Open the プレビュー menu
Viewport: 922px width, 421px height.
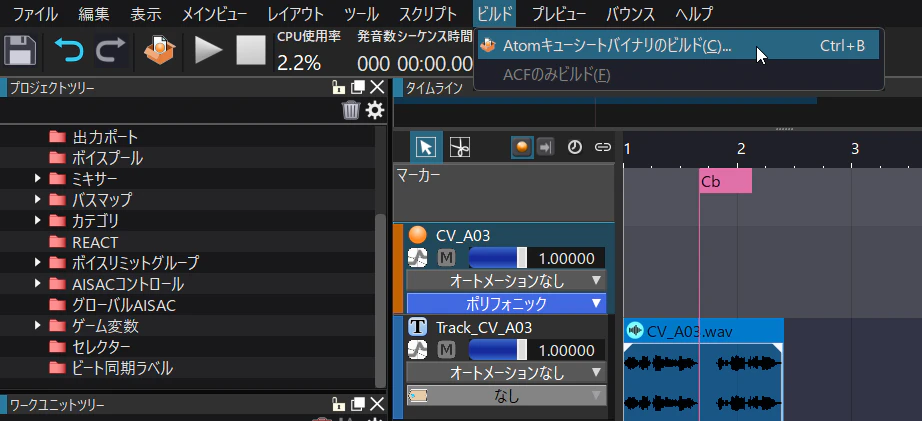[x=559, y=13]
